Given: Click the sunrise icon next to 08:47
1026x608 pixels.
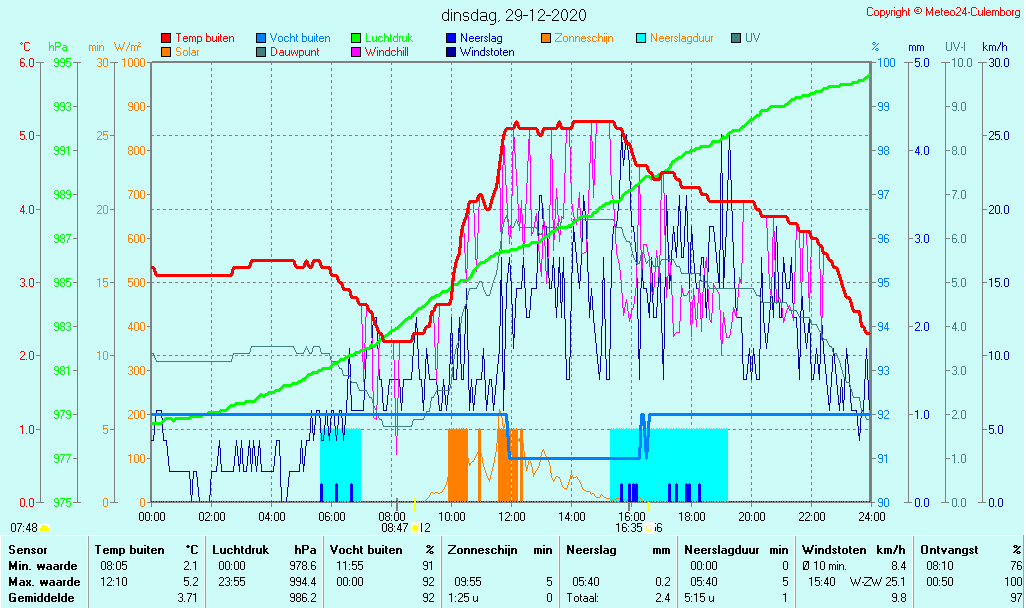Looking at the screenshot, I should (x=415, y=528).
